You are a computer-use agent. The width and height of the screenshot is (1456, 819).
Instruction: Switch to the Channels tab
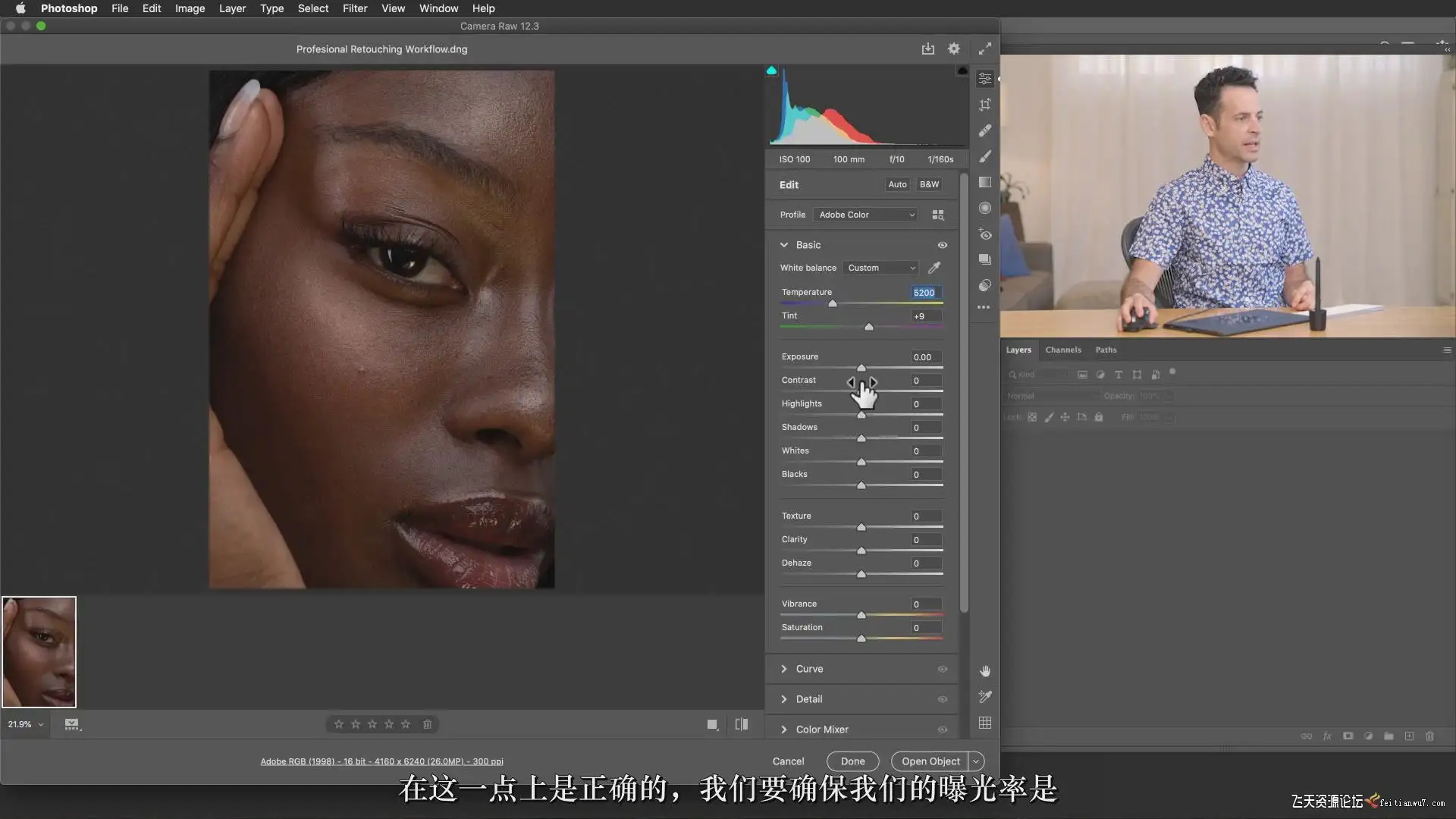[x=1062, y=350]
